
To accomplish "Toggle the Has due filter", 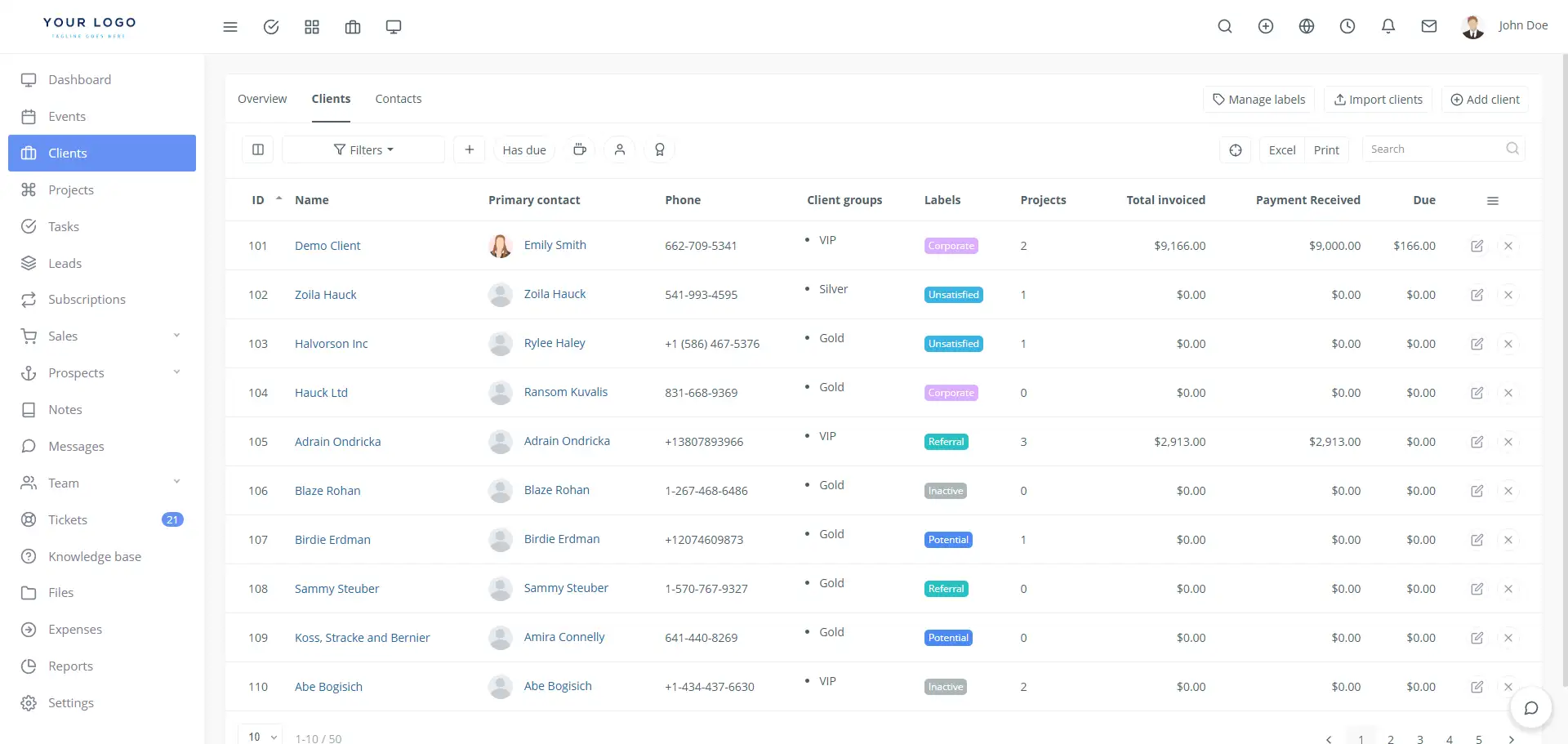I will (x=523, y=150).
